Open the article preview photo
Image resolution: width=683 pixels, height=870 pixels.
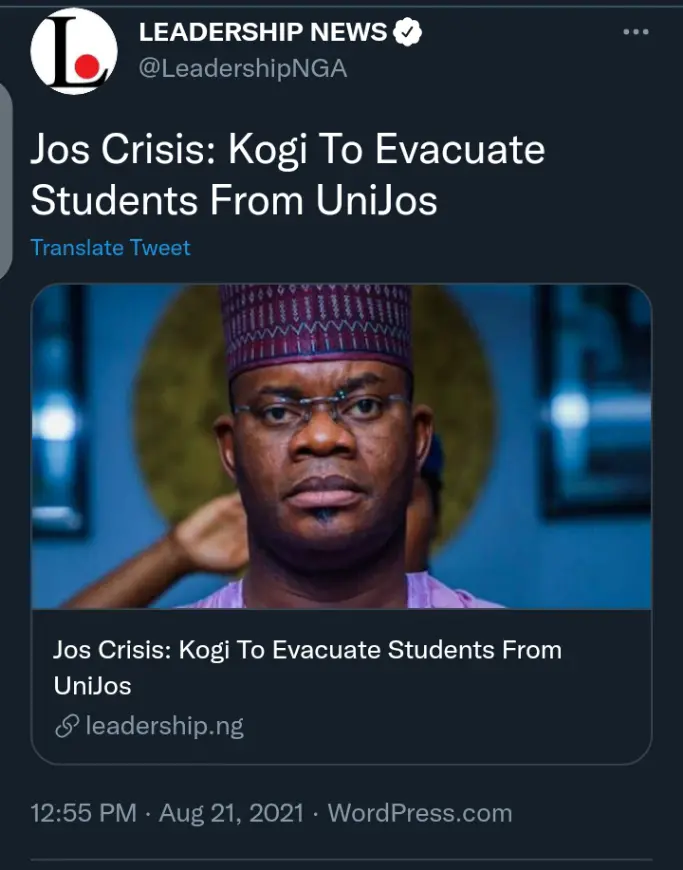(341, 446)
